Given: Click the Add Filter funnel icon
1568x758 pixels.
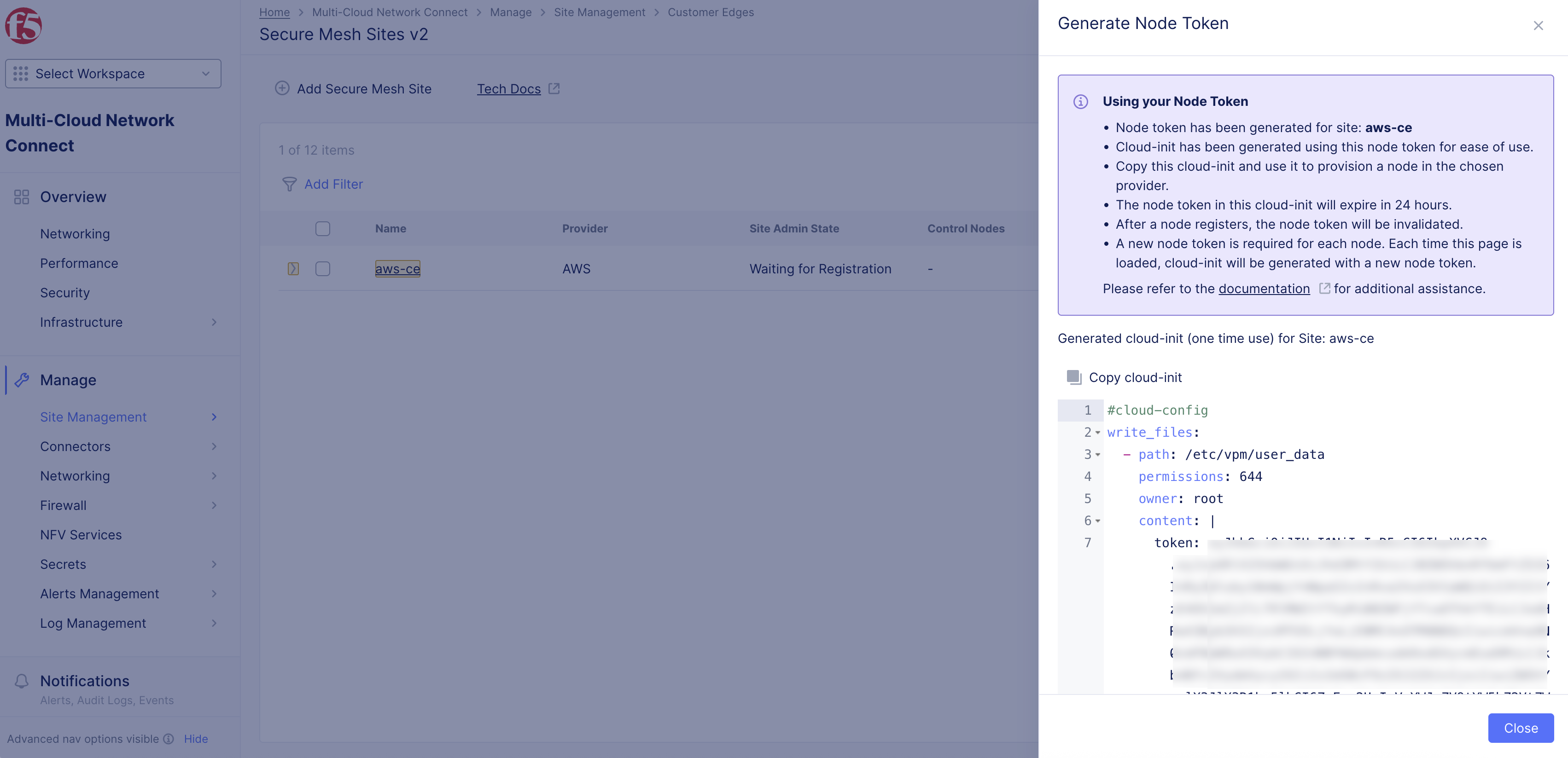Looking at the screenshot, I should tap(289, 184).
